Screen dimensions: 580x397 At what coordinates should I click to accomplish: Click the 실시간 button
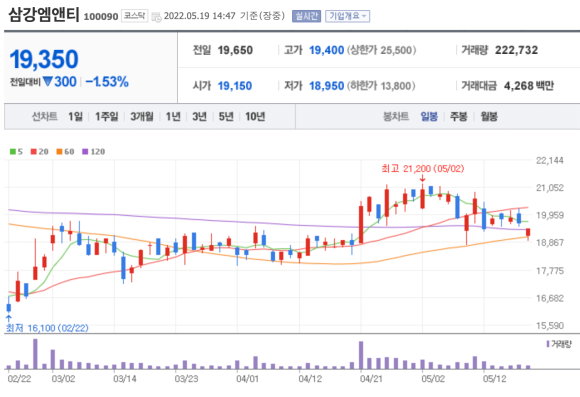[x=306, y=16]
